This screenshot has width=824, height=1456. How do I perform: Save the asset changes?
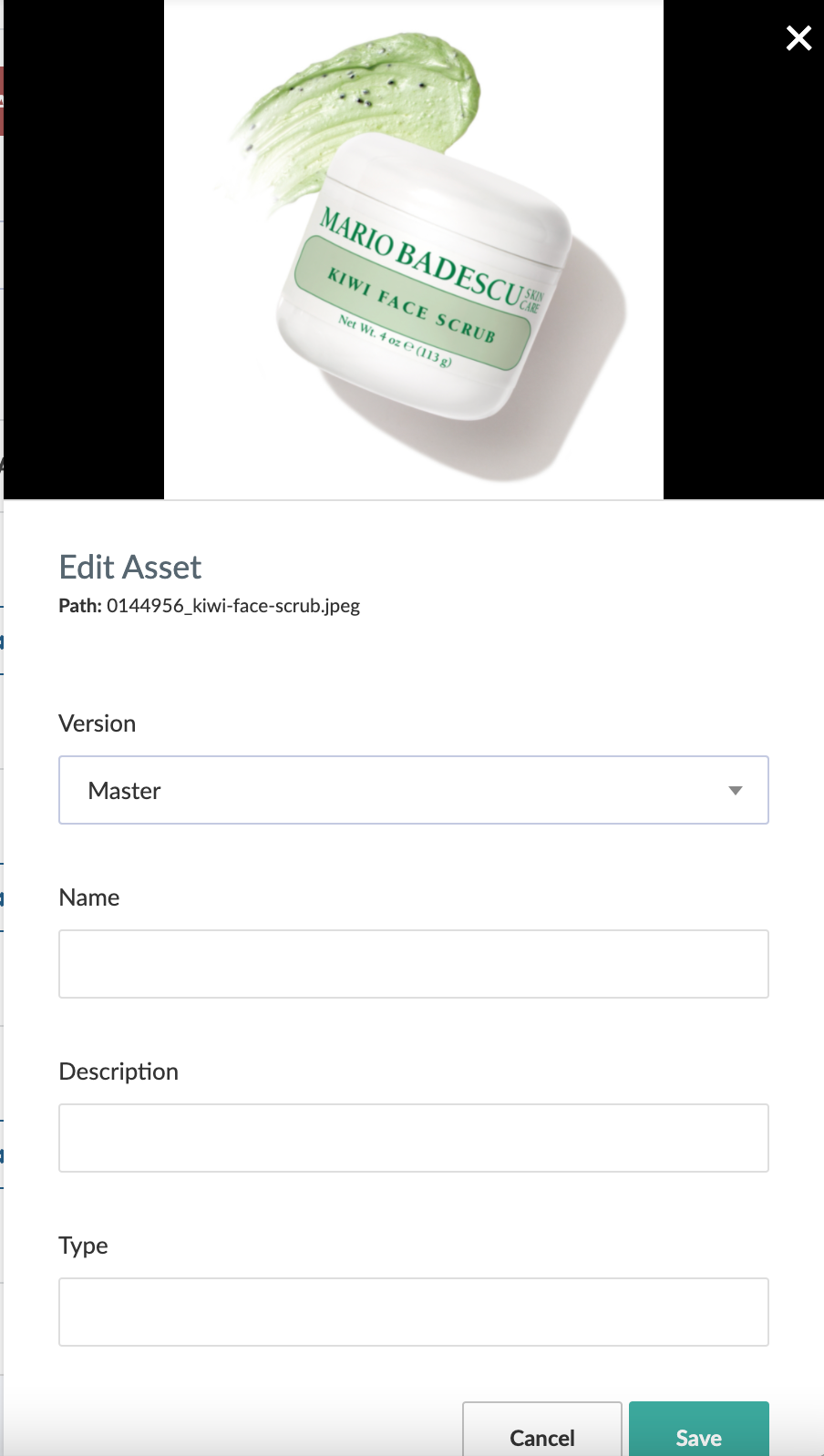pos(699,1430)
